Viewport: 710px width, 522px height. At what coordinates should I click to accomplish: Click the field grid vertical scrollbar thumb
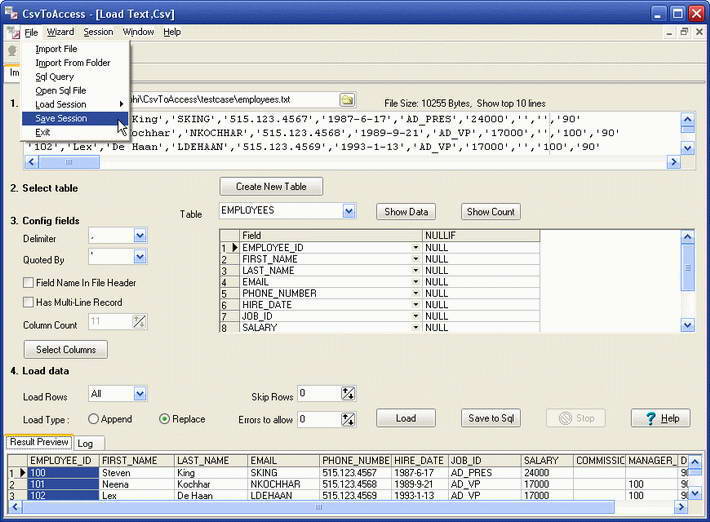[687, 268]
